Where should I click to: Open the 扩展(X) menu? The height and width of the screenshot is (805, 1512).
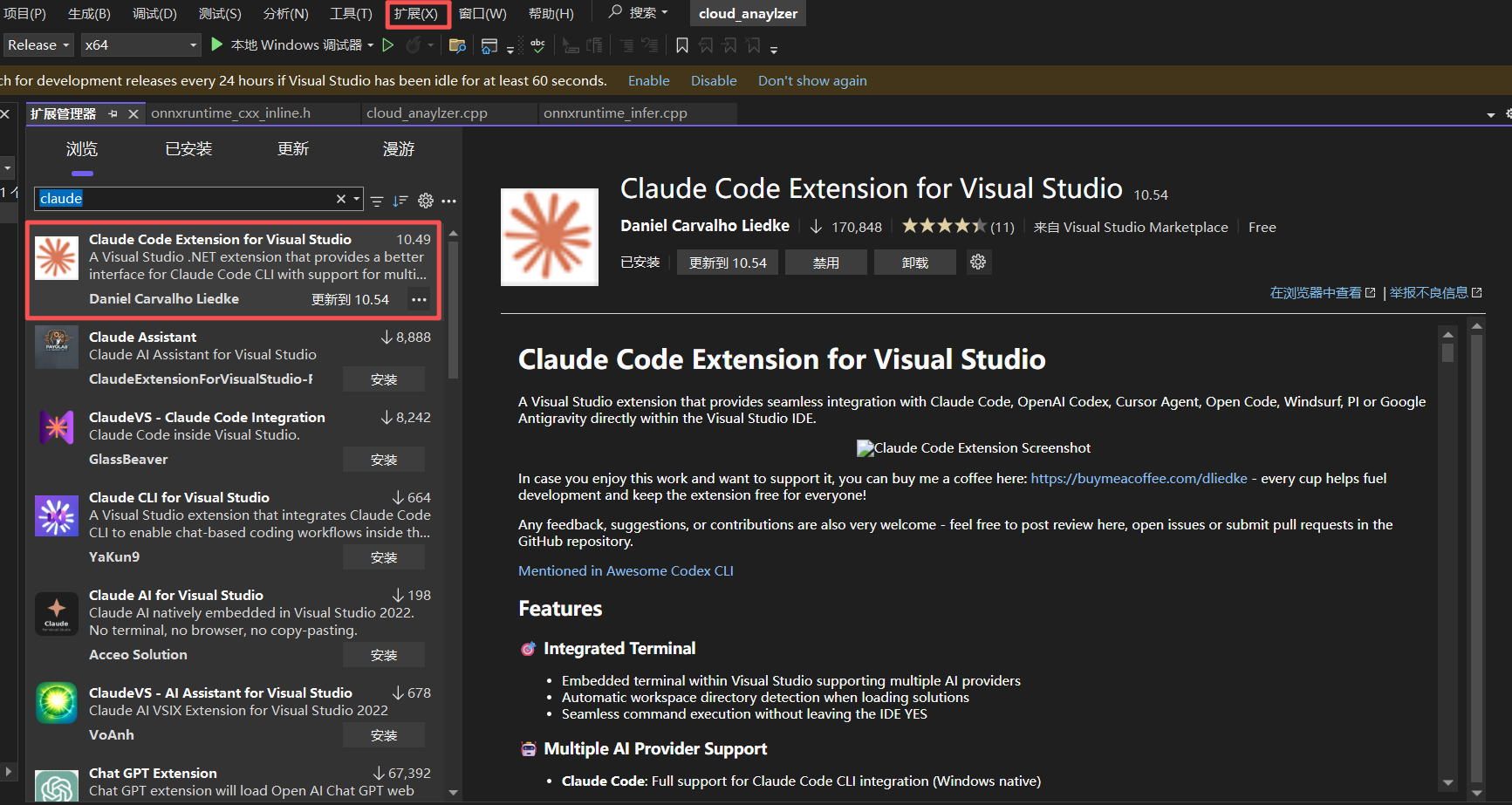(416, 14)
